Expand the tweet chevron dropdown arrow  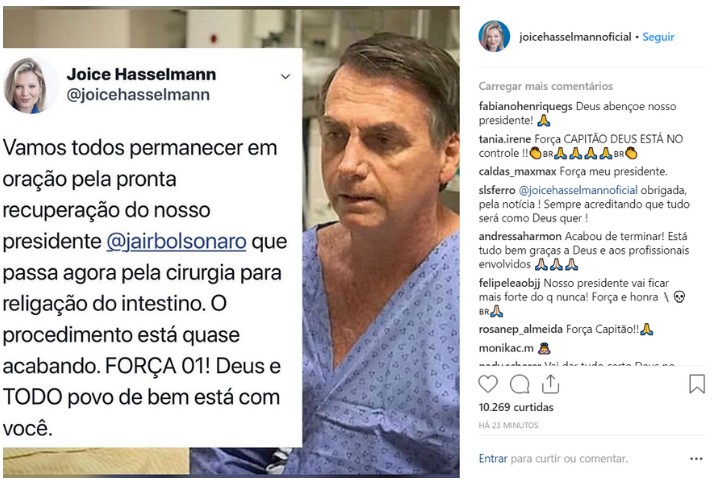tap(285, 77)
